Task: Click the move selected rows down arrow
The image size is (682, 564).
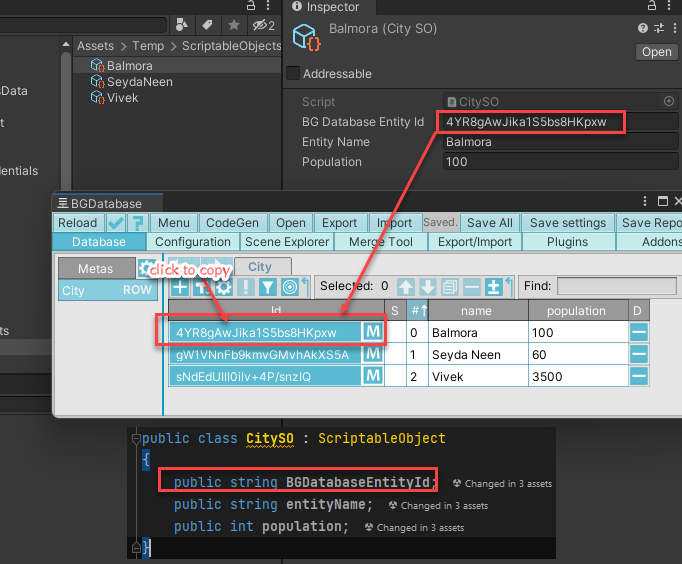Action: click(x=428, y=287)
